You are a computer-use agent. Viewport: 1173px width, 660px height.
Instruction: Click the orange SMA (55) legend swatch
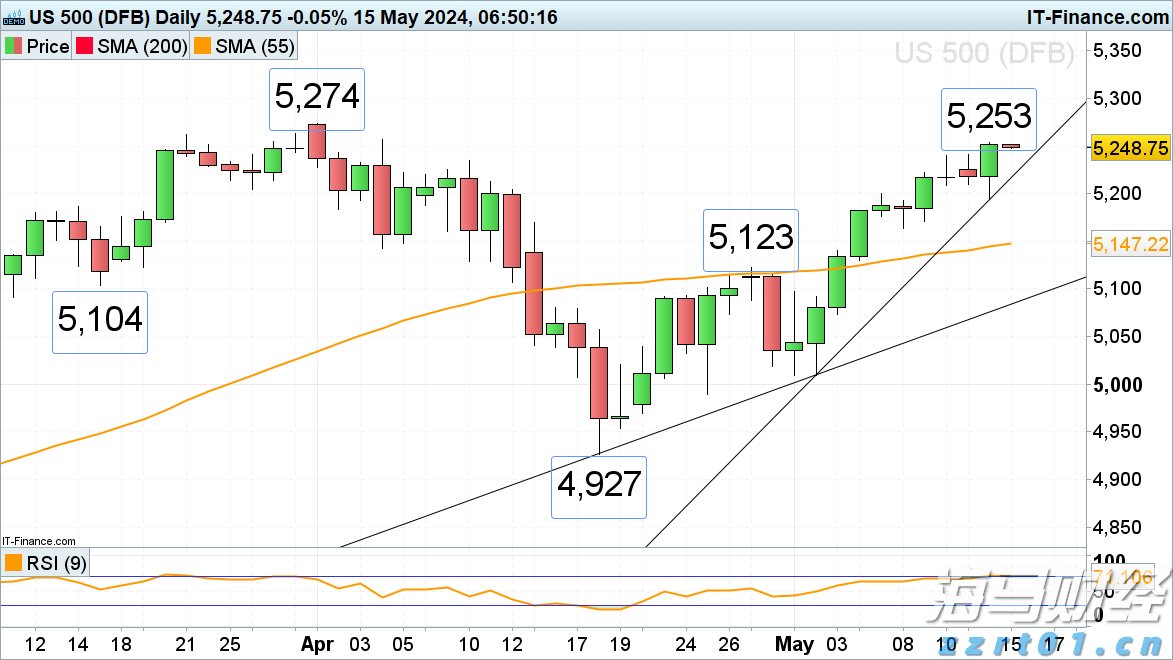(203, 47)
